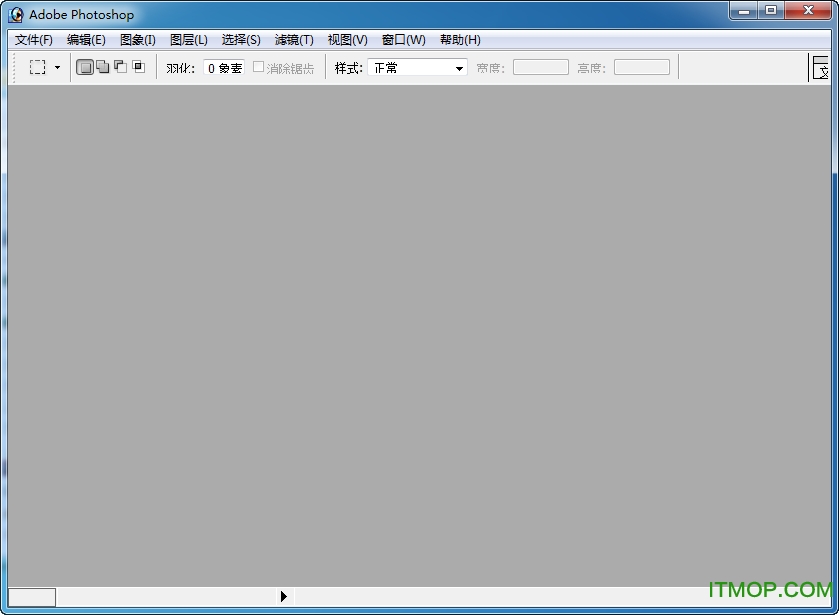Viewport: 839px width, 615px height.
Task: Select the Add to selection icon
Action: click(102, 67)
